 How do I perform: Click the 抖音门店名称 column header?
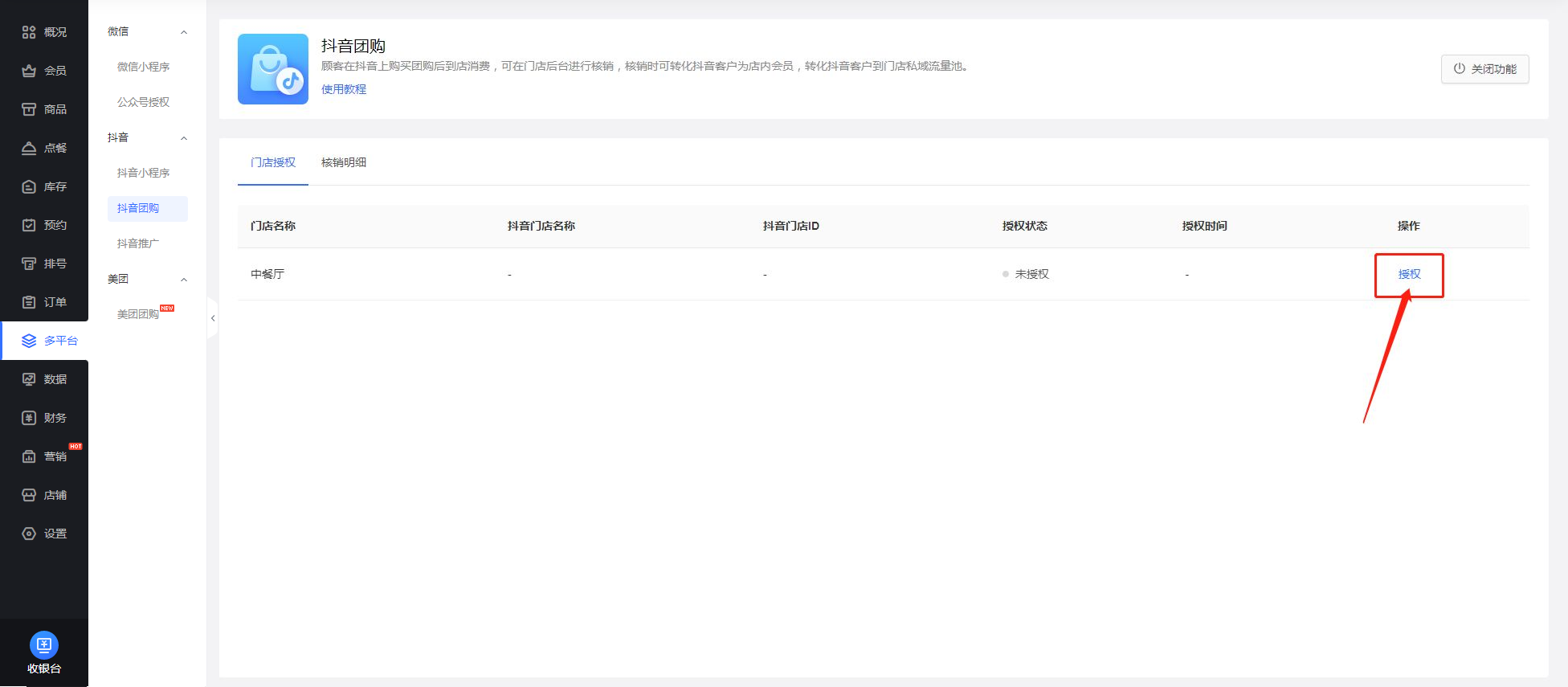coord(541,226)
